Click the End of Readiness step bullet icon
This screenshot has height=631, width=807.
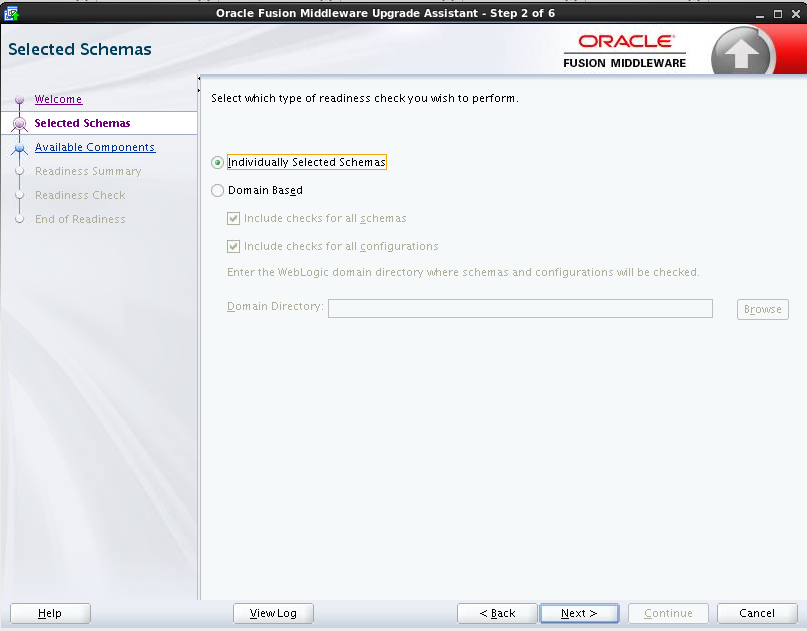20,219
